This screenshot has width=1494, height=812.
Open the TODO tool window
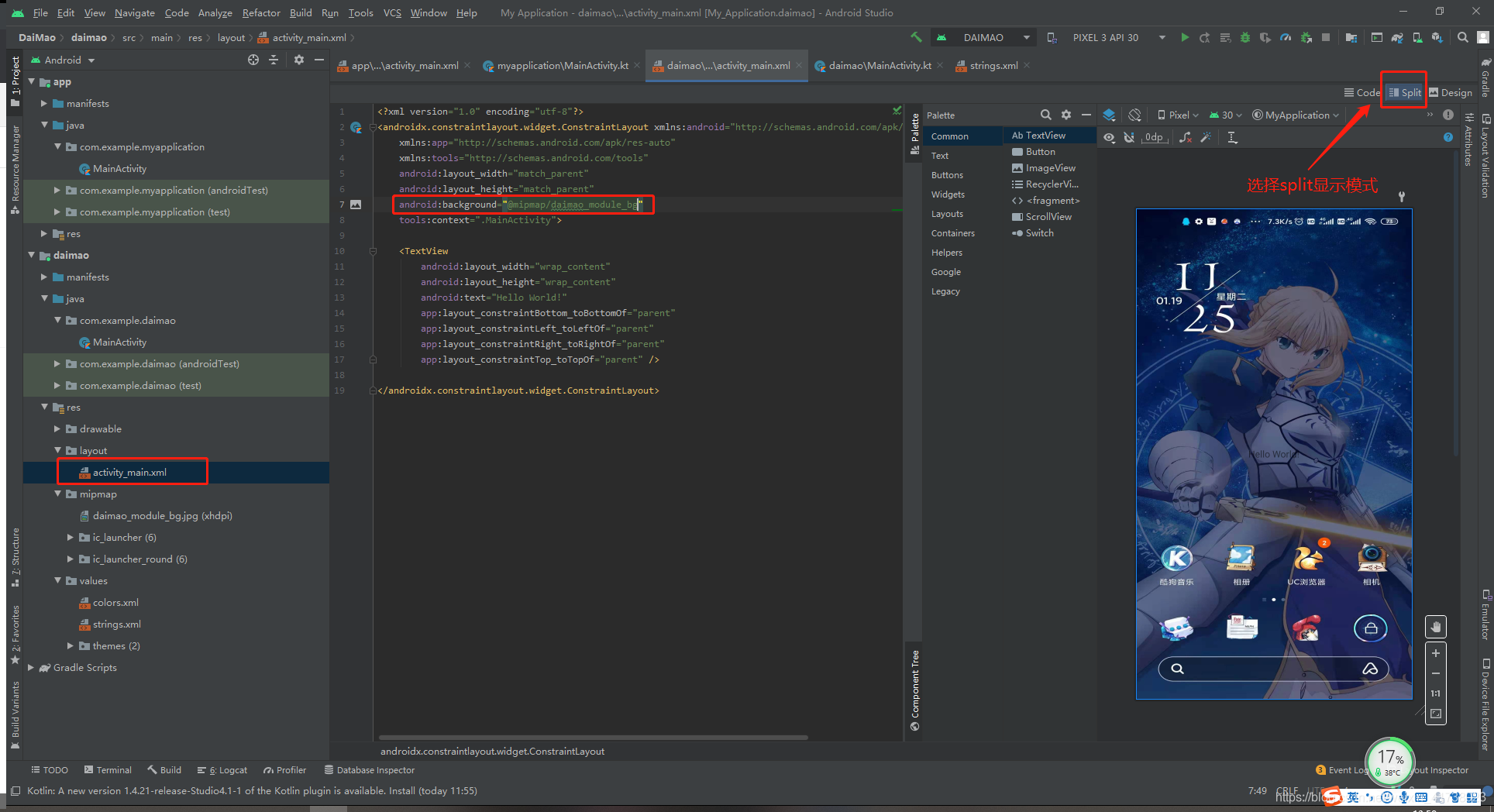pos(50,770)
